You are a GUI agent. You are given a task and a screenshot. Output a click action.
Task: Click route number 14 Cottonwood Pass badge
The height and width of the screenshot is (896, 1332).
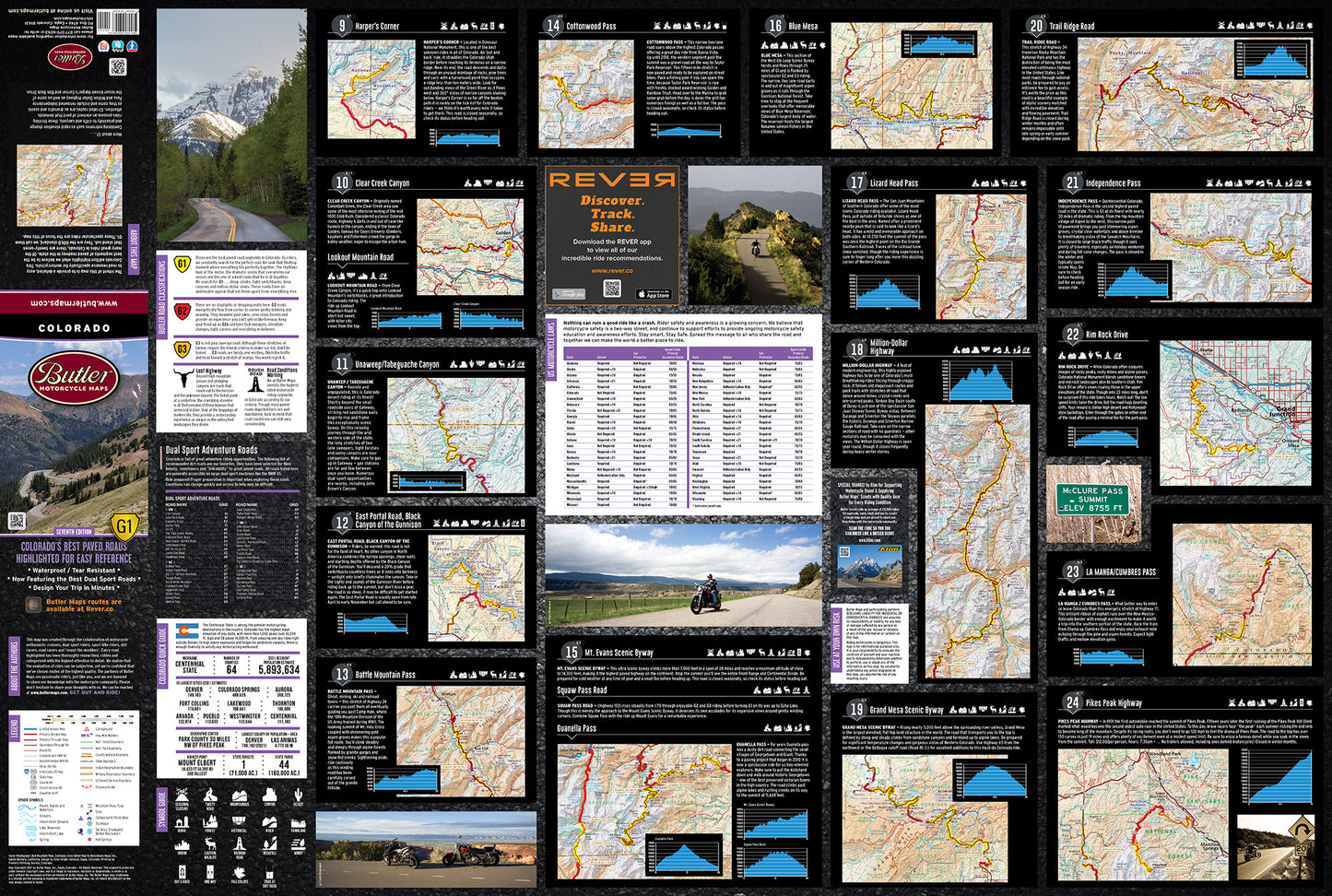point(552,26)
